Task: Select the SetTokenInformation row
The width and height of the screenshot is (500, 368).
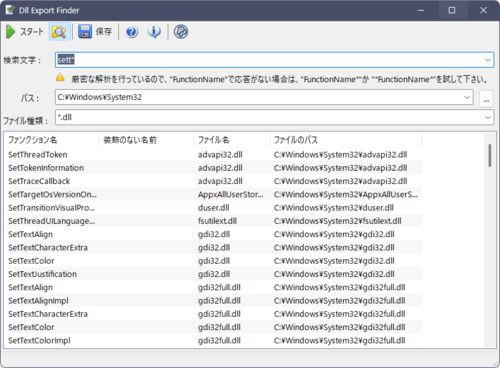Action: (x=213, y=168)
